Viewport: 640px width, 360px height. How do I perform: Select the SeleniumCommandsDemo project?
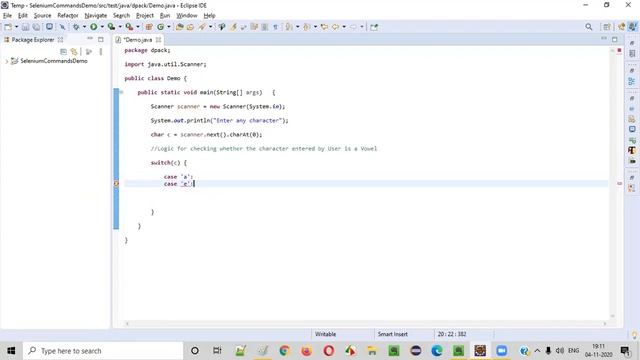tap(54, 61)
